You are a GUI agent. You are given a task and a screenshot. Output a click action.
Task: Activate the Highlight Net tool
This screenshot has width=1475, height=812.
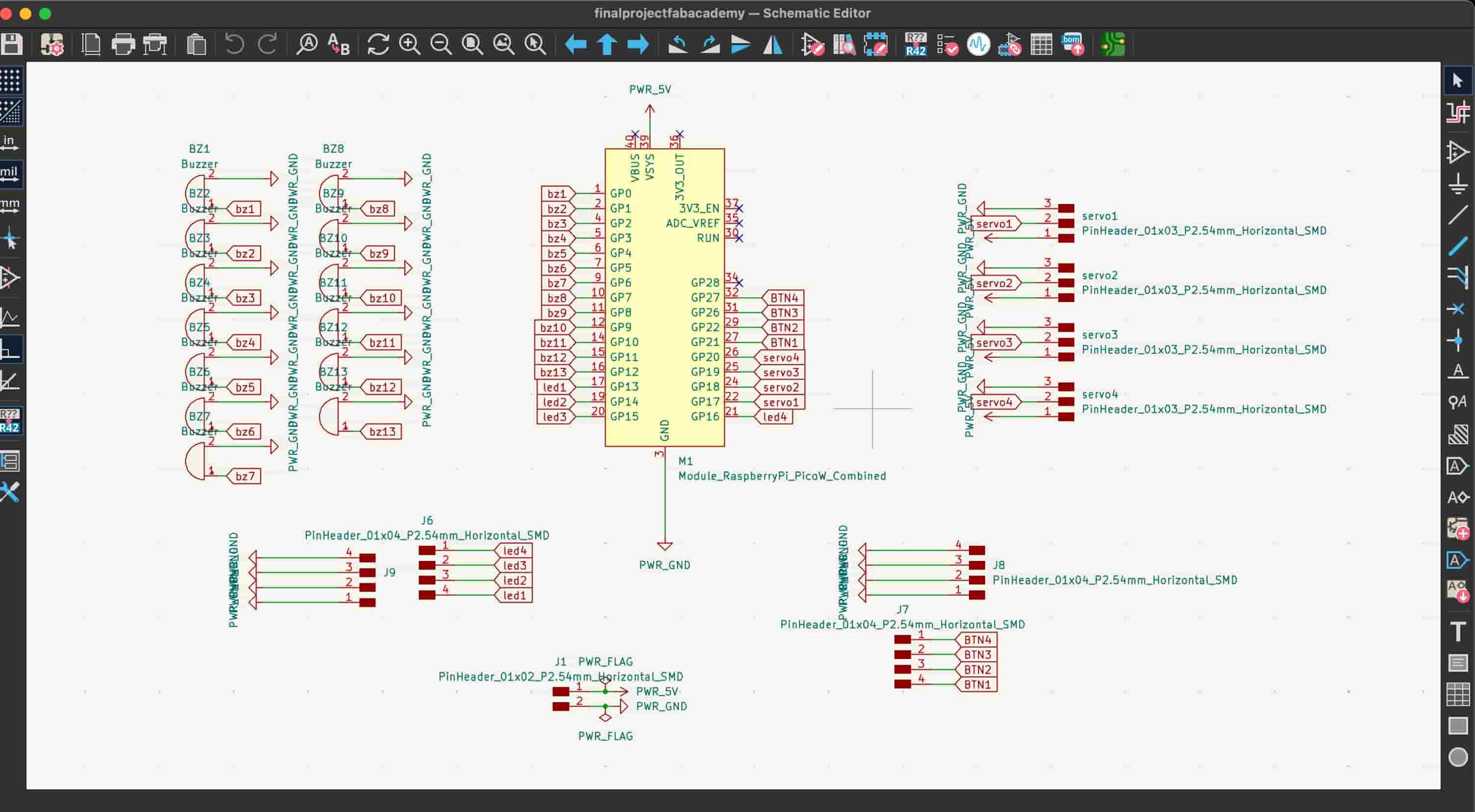tap(1458, 112)
